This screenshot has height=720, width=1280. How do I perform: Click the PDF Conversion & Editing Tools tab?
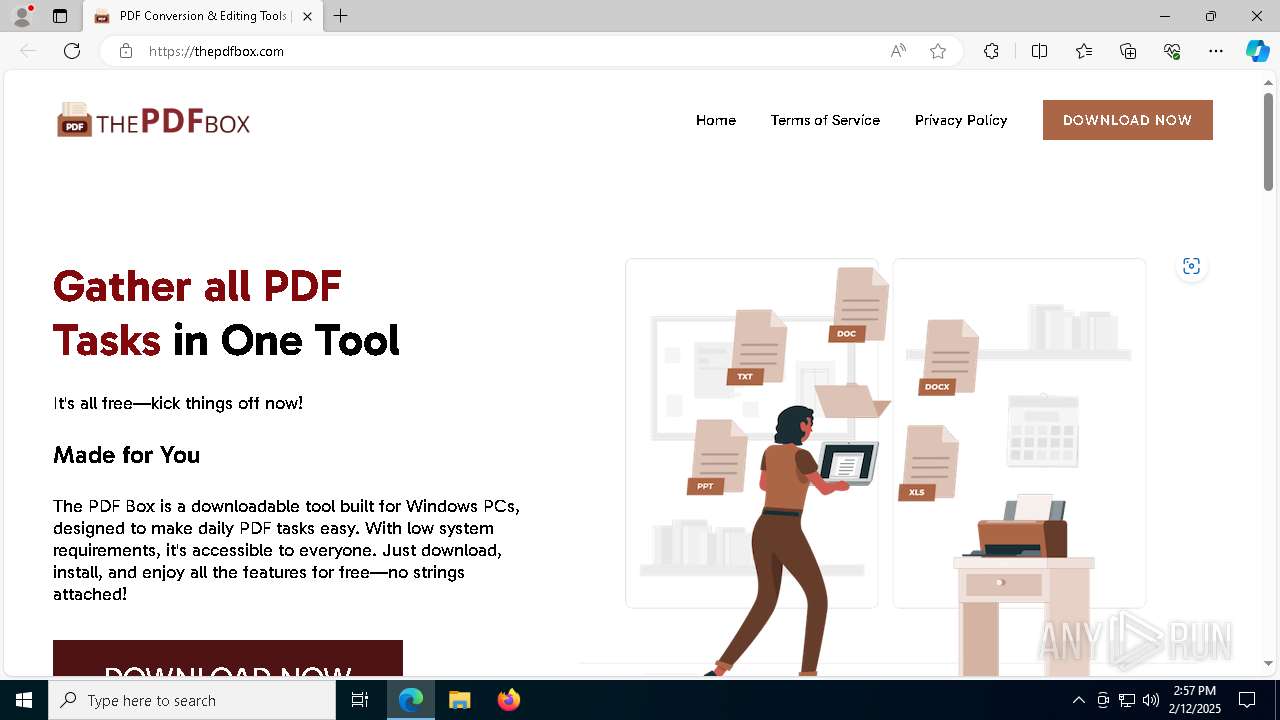[x=203, y=16]
